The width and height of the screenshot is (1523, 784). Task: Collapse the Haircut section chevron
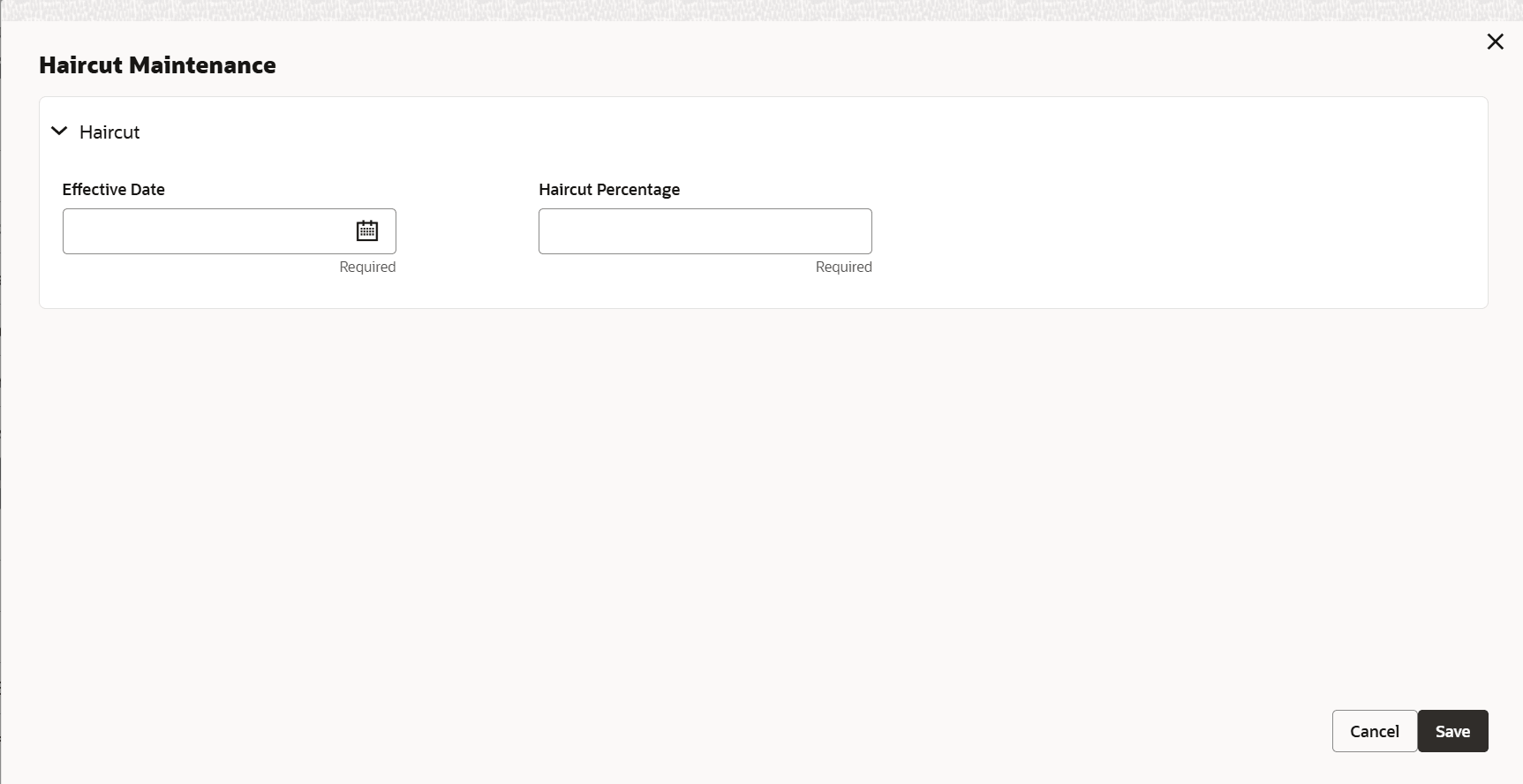(59, 131)
